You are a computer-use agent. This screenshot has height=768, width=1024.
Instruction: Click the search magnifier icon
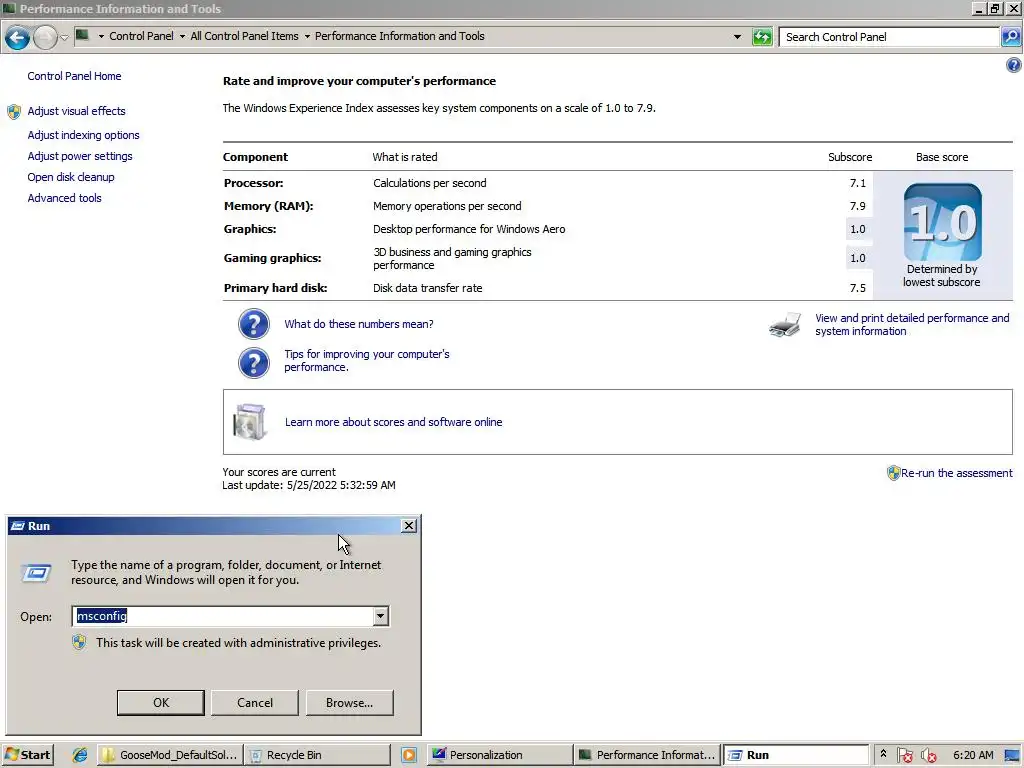(x=1010, y=37)
